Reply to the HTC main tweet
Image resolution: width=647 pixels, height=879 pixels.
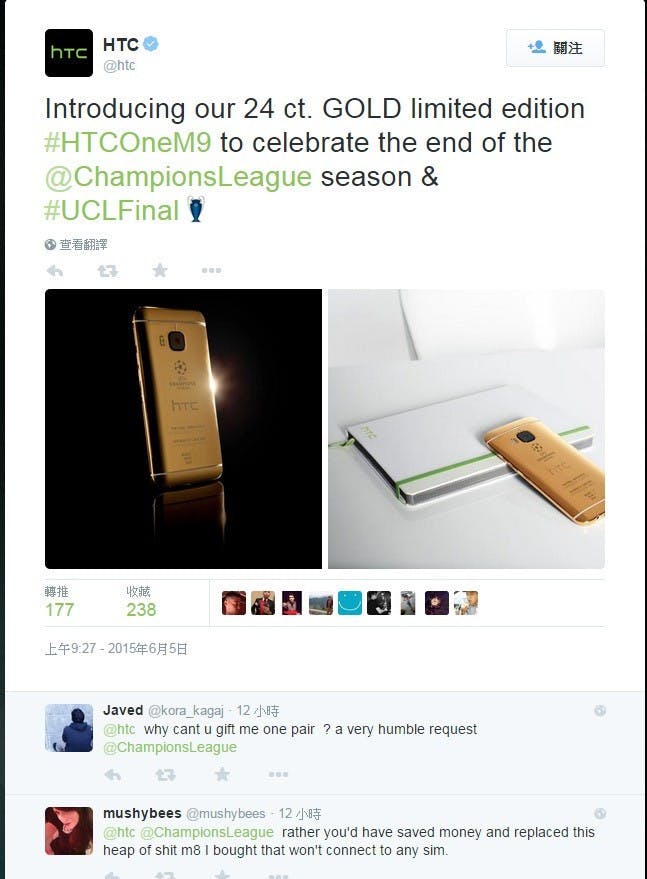coord(55,271)
